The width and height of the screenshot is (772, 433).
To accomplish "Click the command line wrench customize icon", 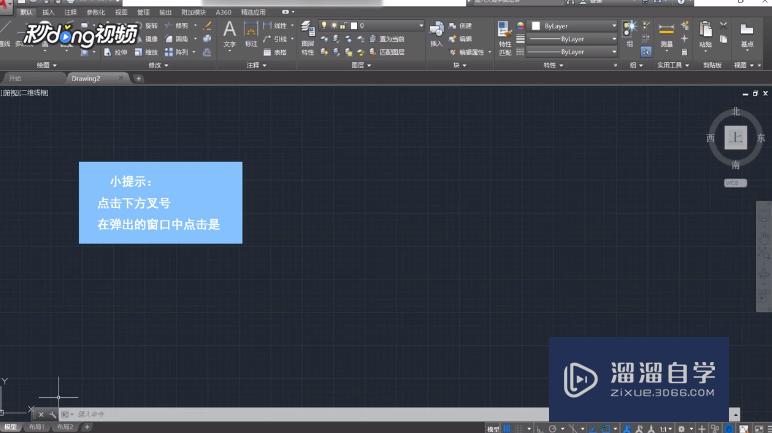I will click(x=53, y=414).
